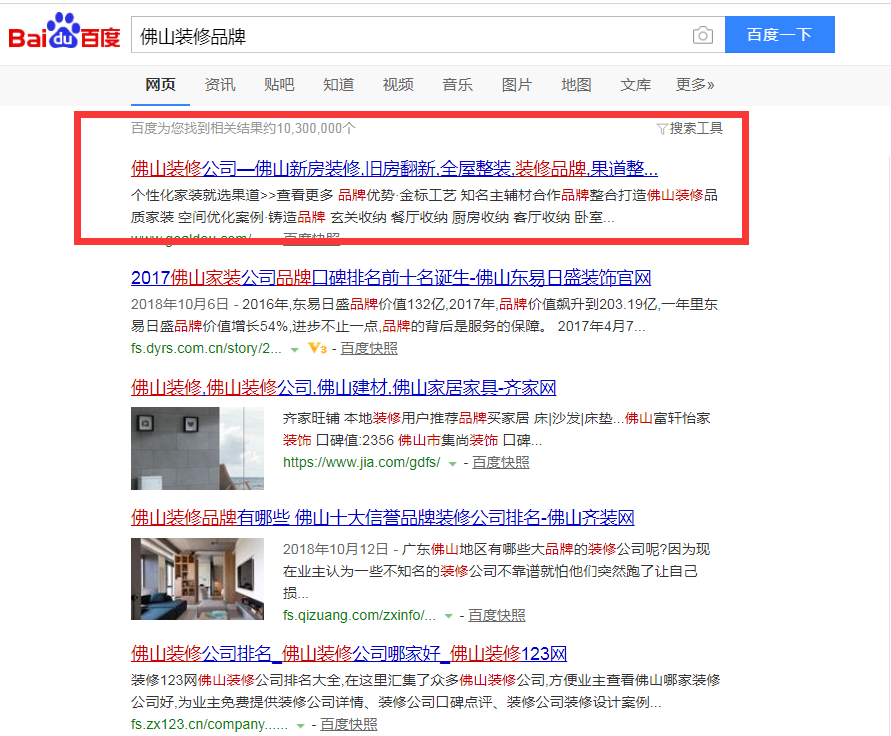Click snippet text 个性化家装就选果道
The width and height of the screenshot is (891, 736).
click(195, 195)
